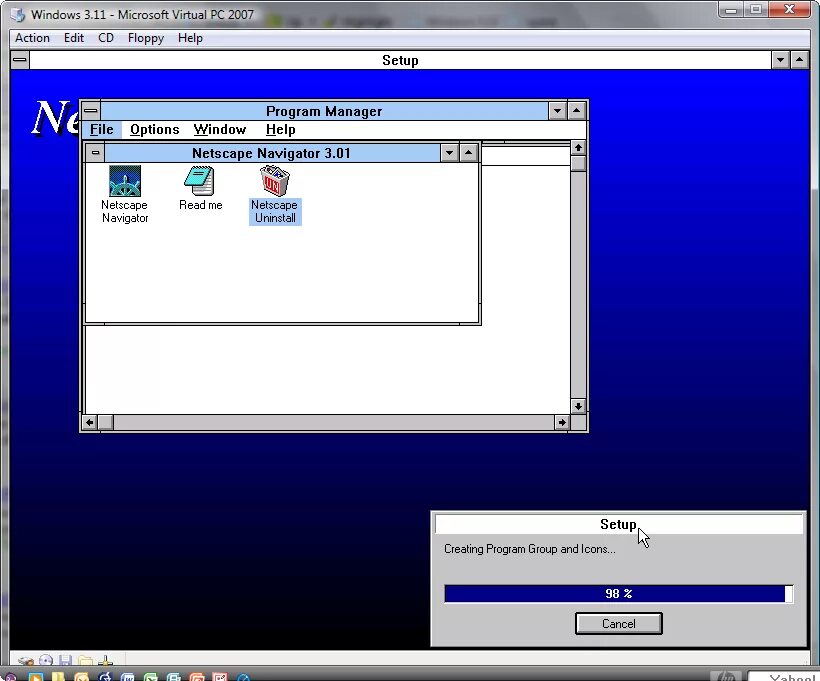The height and width of the screenshot is (681, 820).
Task: Click Program Manager's vertical scrollbar thumb
Action: [578, 163]
